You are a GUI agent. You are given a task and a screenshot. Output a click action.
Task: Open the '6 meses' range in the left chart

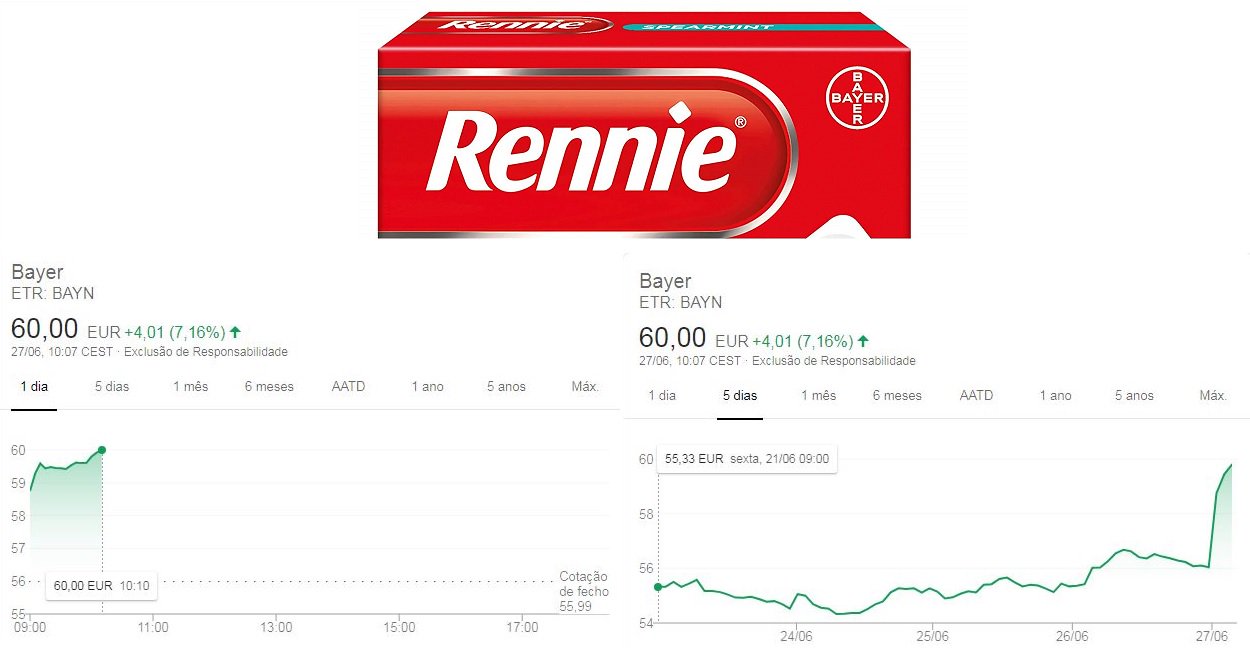tap(269, 386)
